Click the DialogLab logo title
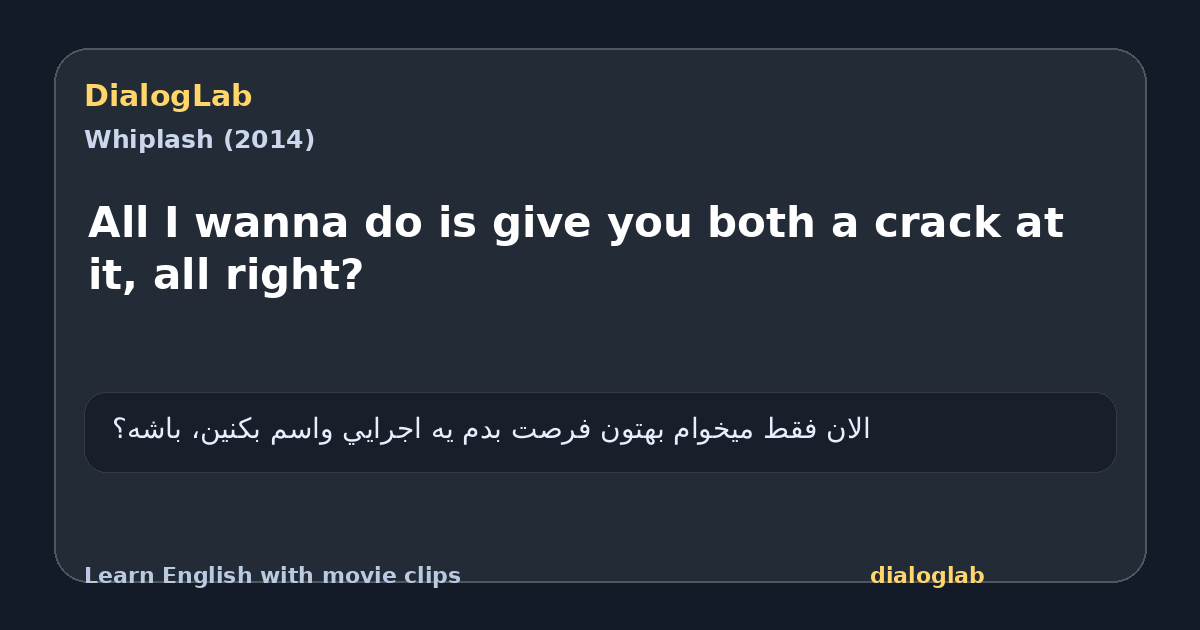The width and height of the screenshot is (1200, 630). pos(168,96)
